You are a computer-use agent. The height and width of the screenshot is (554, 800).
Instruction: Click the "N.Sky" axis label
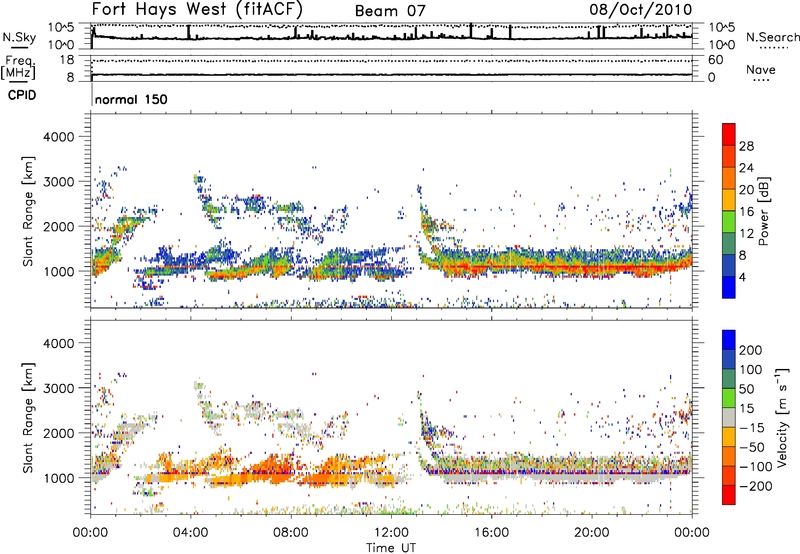click(x=19, y=37)
